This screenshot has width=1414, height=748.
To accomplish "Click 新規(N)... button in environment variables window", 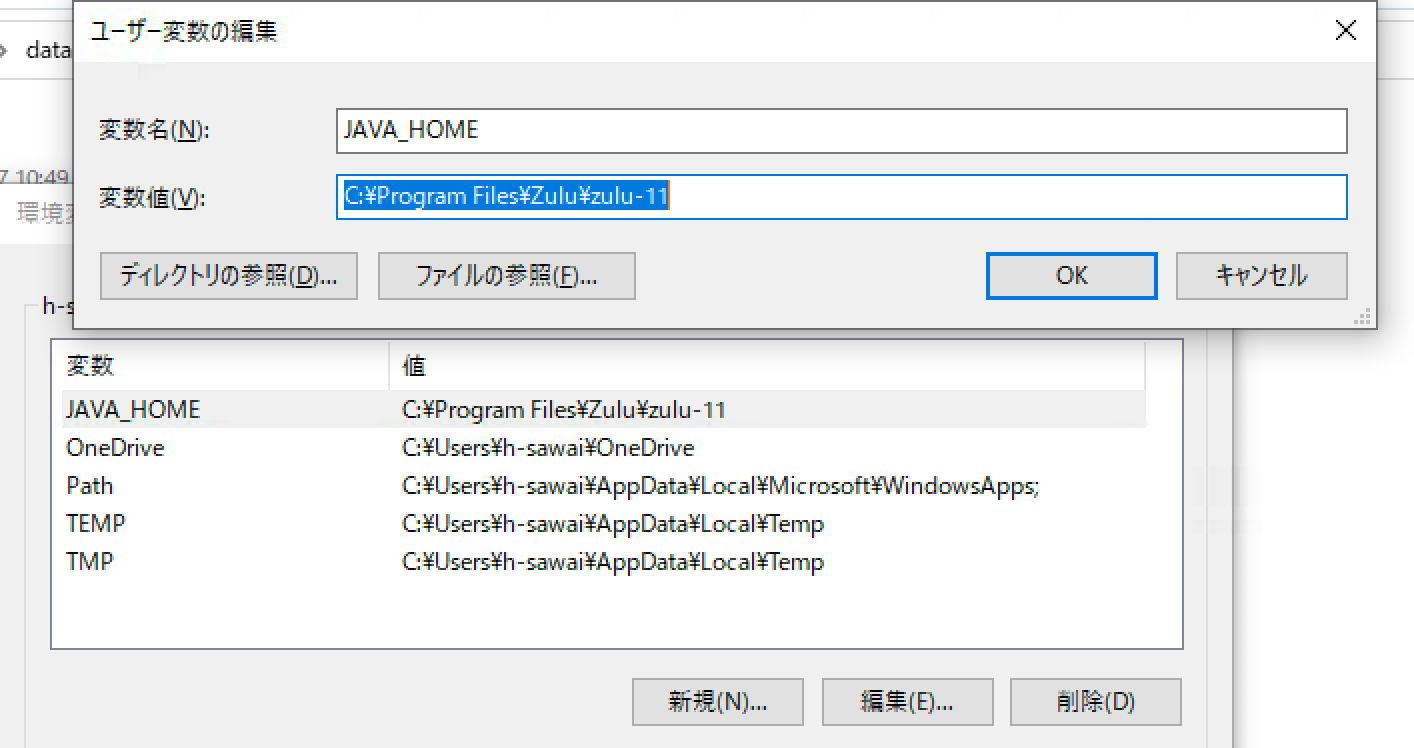I will point(717,701).
